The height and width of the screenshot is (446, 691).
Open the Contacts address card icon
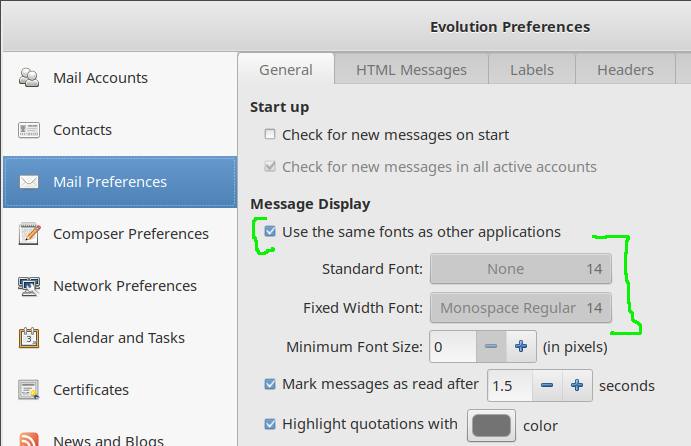[x=29, y=130]
